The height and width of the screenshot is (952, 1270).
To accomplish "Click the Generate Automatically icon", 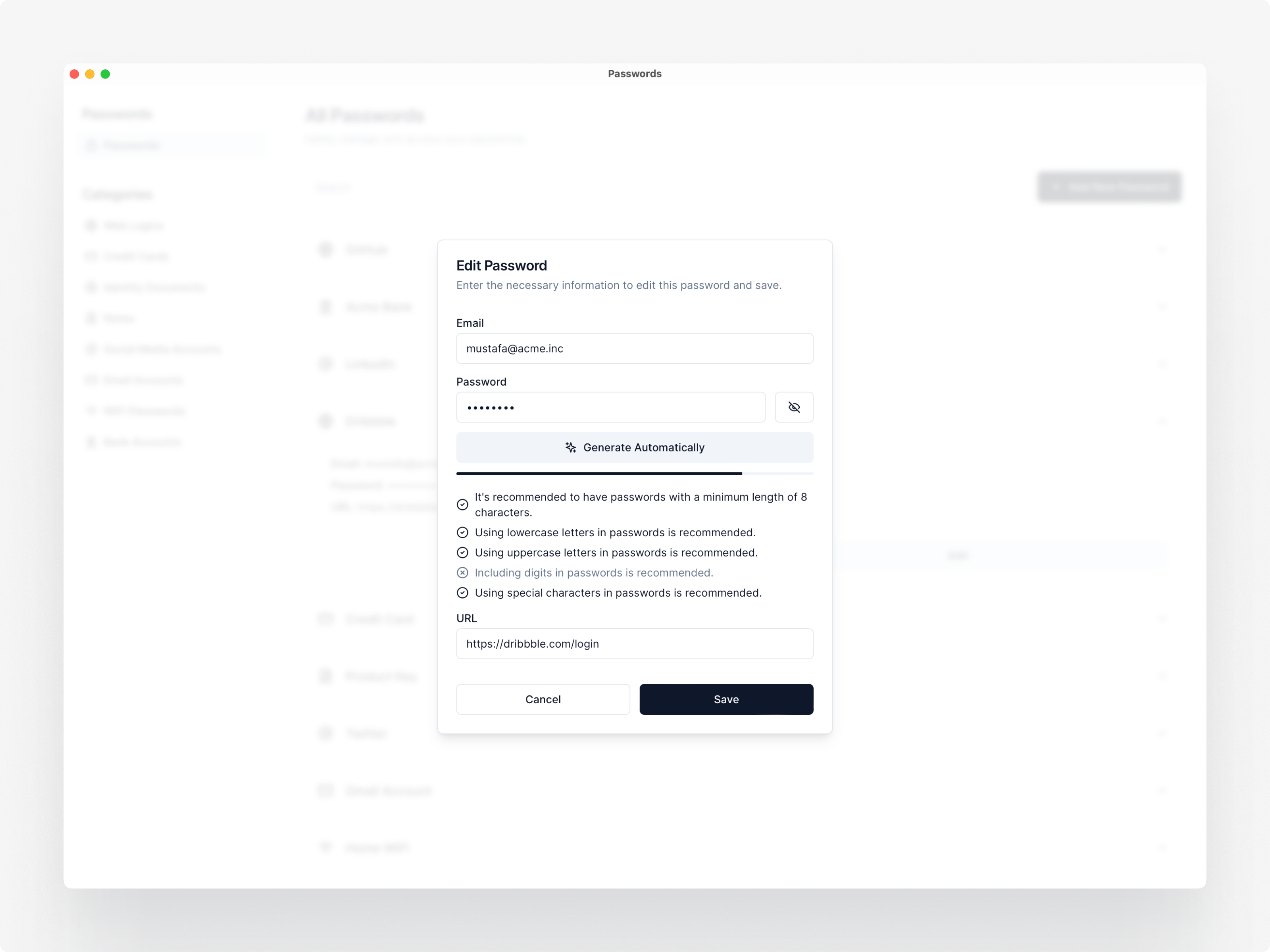I will pos(571,447).
